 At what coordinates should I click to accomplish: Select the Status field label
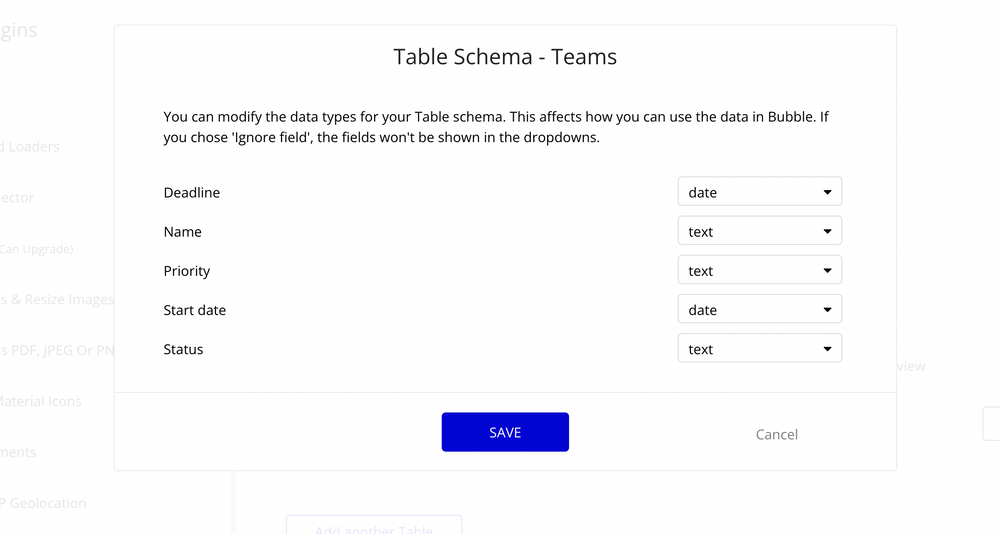(183, 350)
